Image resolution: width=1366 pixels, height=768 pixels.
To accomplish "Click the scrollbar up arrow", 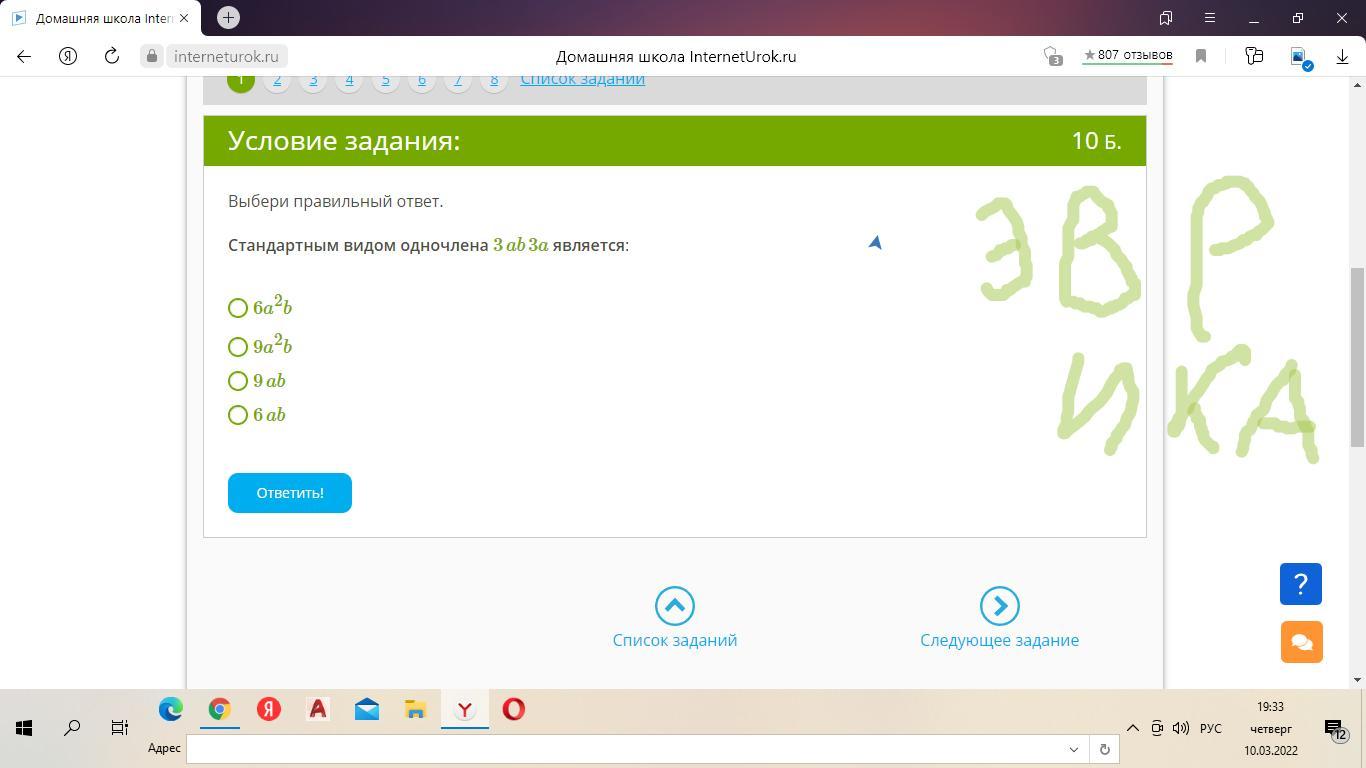I will pyautogui.click(x=1358, y=84).
